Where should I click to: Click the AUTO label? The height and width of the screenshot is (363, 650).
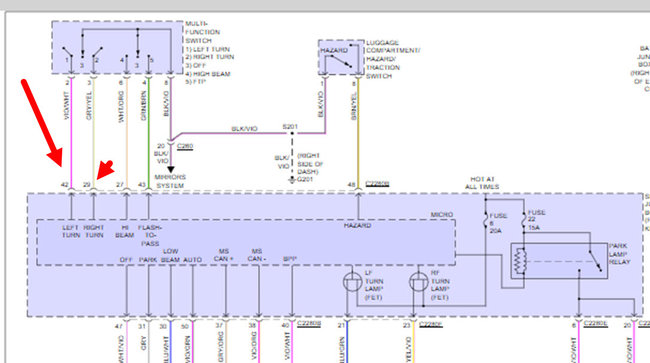pyautogui.click(x=192, y=260)
